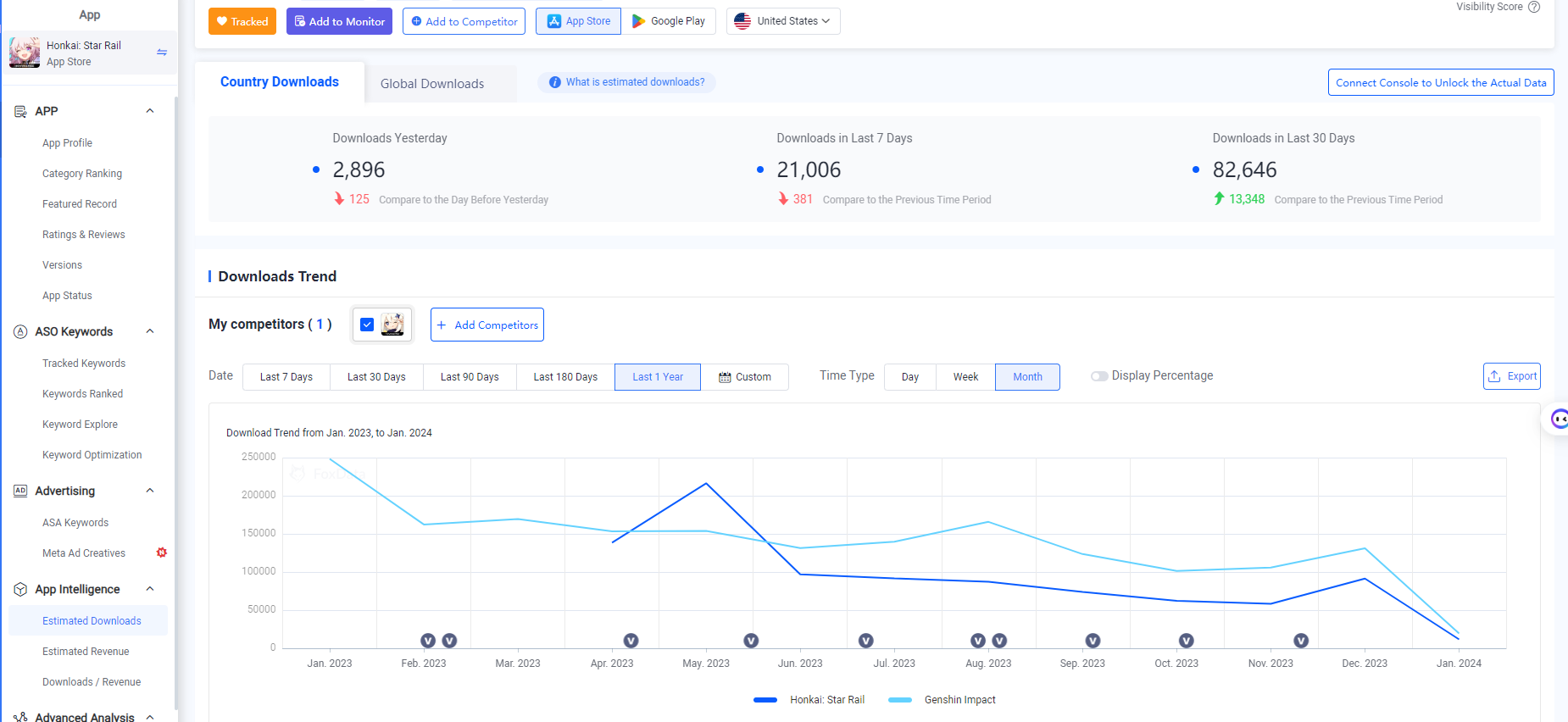Switch to Google Play platform
The height and width of the screenshot is (722, 1568).
point(669,21)
